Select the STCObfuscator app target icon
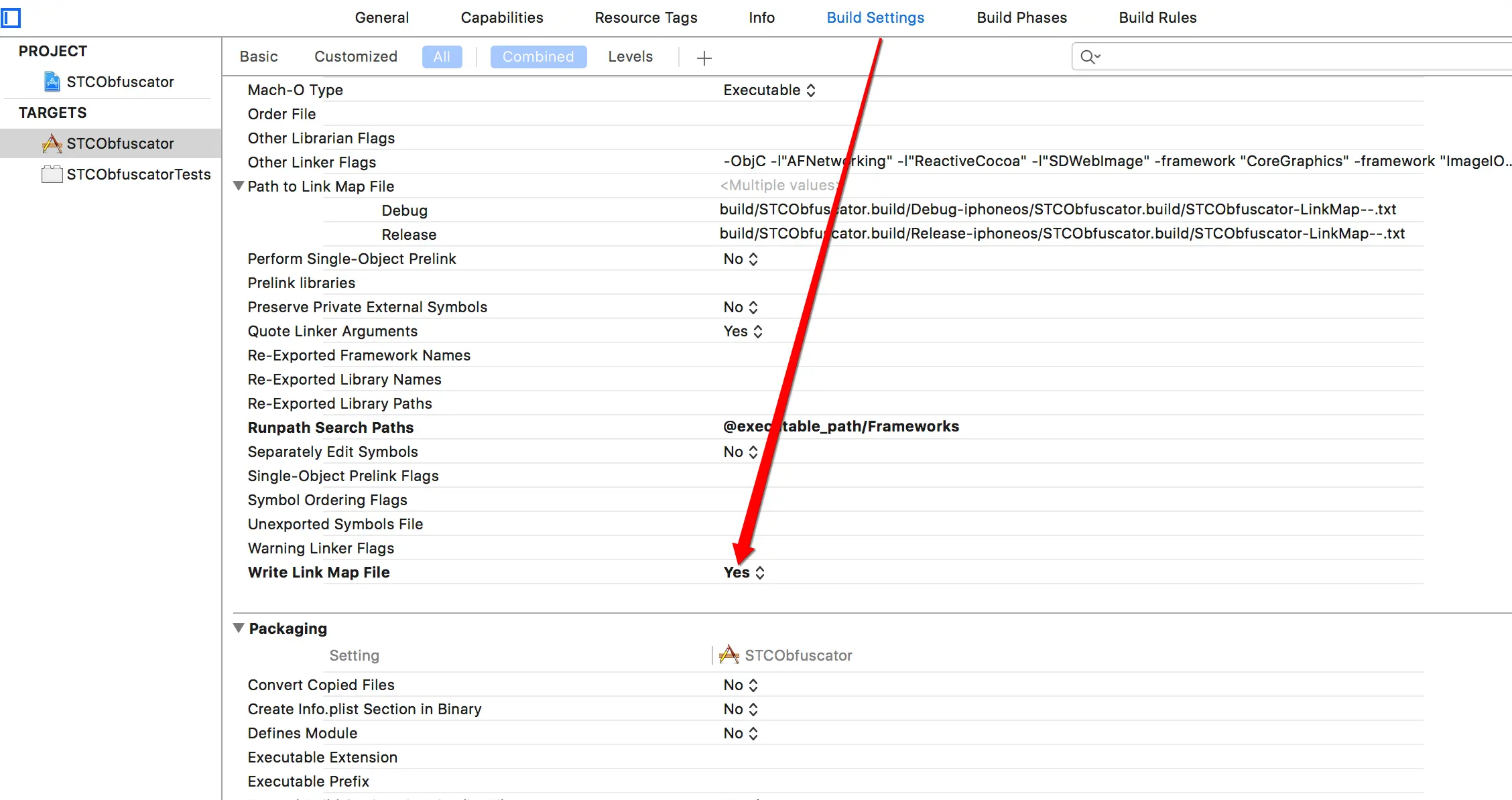This screenshot has height=800, width=1512. [x=52, y=143]
